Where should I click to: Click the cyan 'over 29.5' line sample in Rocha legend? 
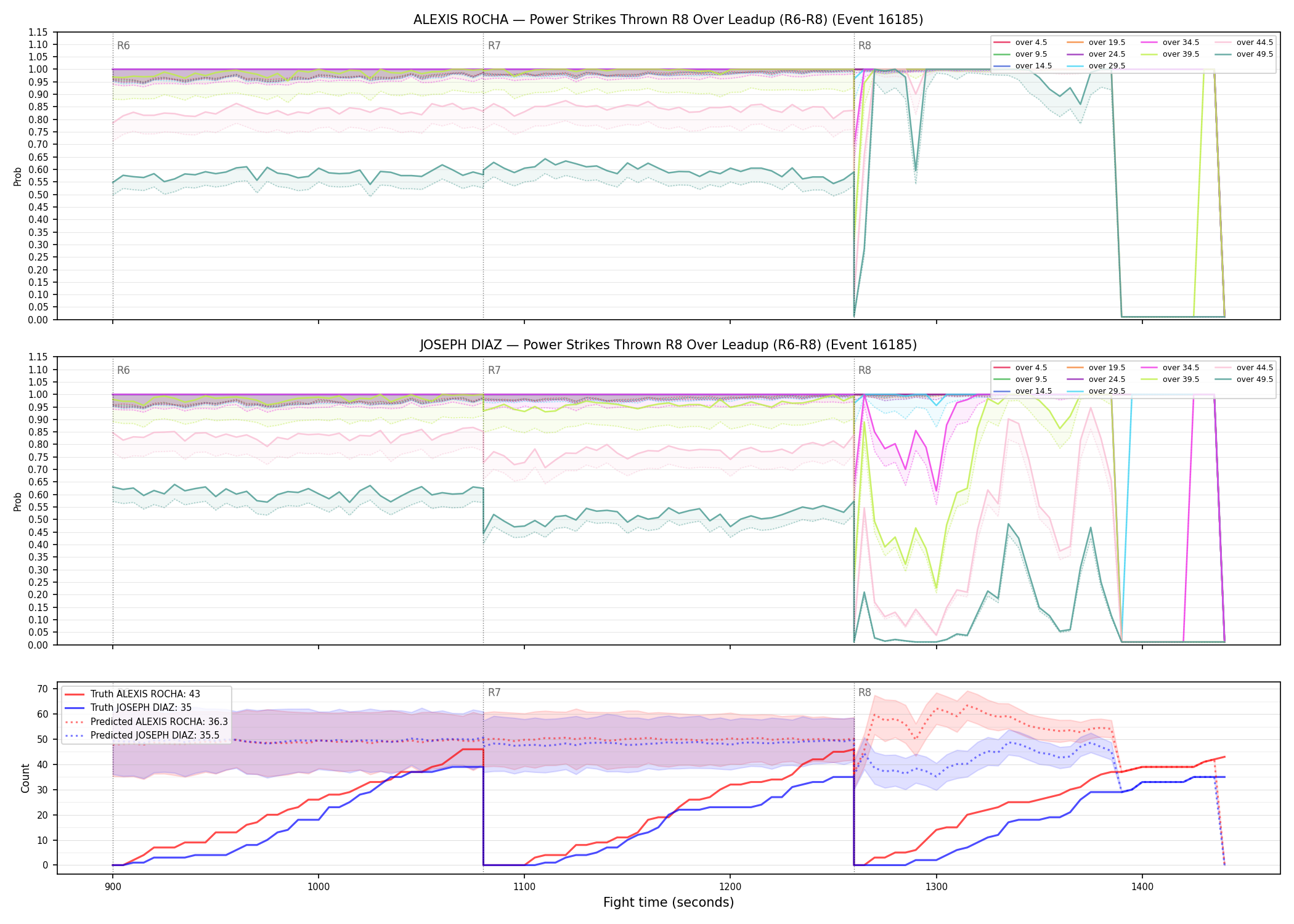tap(1075, 66)
